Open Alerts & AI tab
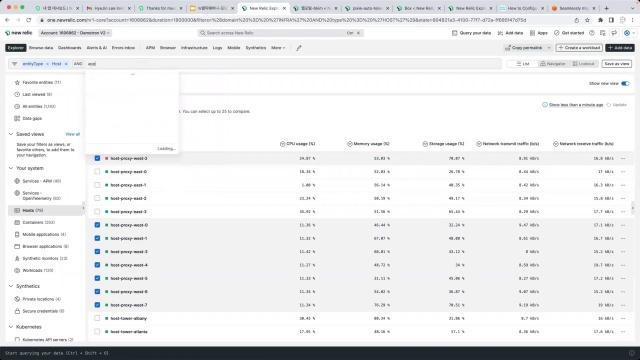The width and height of the screenshot is (640, 360). point(97,48)
